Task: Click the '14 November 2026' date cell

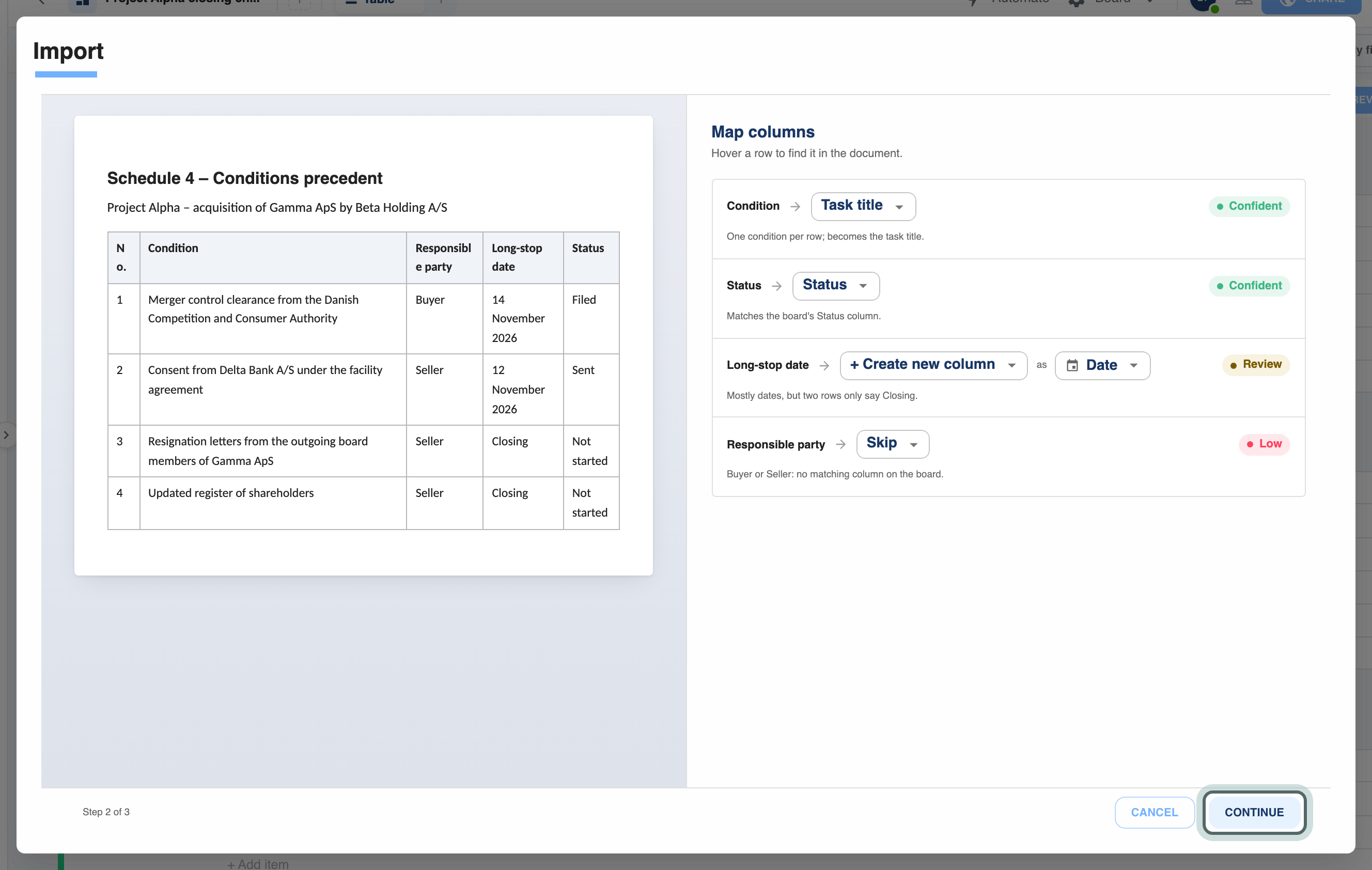Action: coord(523,318)
